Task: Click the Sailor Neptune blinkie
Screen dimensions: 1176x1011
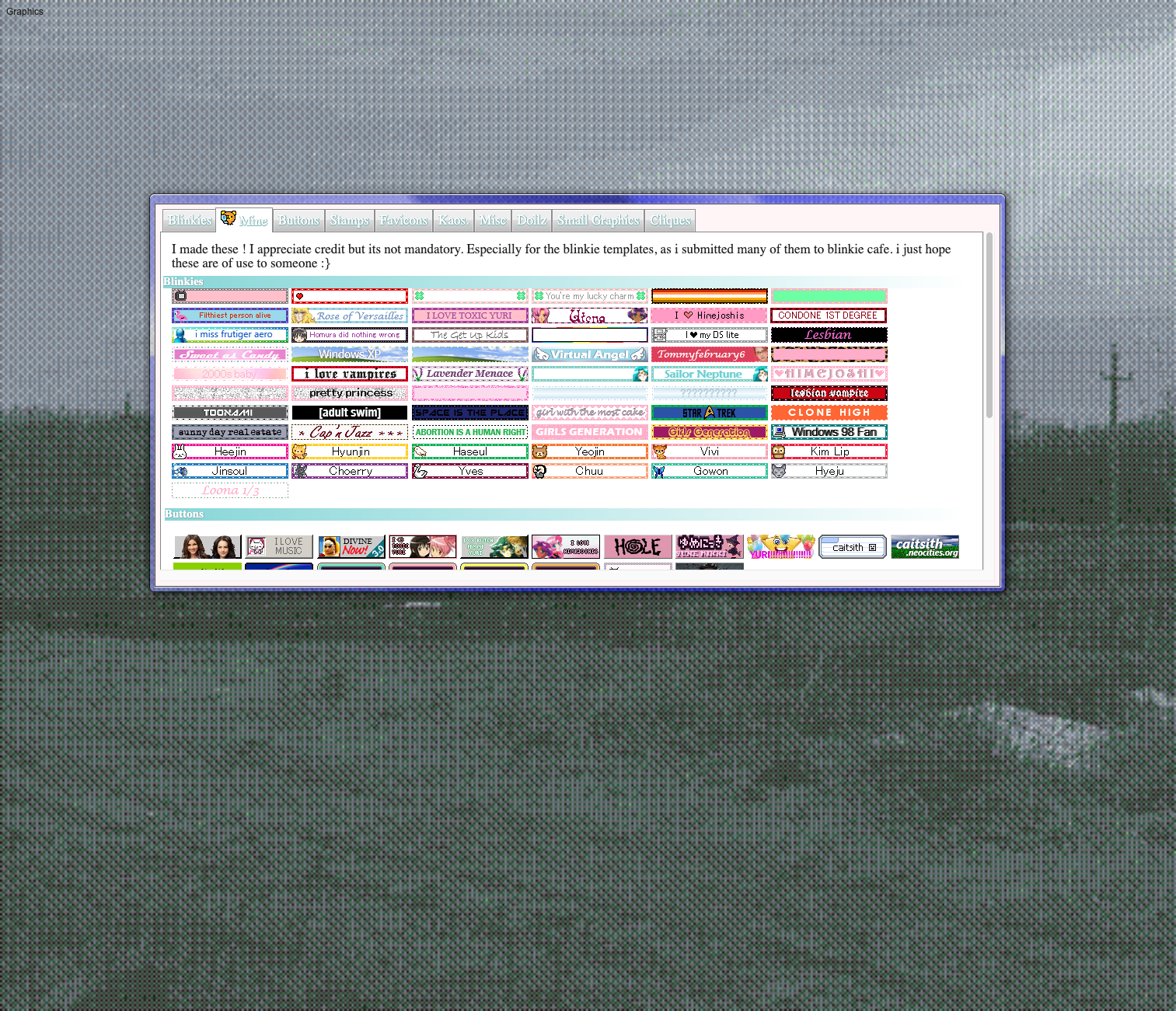Action: point(709,374)
